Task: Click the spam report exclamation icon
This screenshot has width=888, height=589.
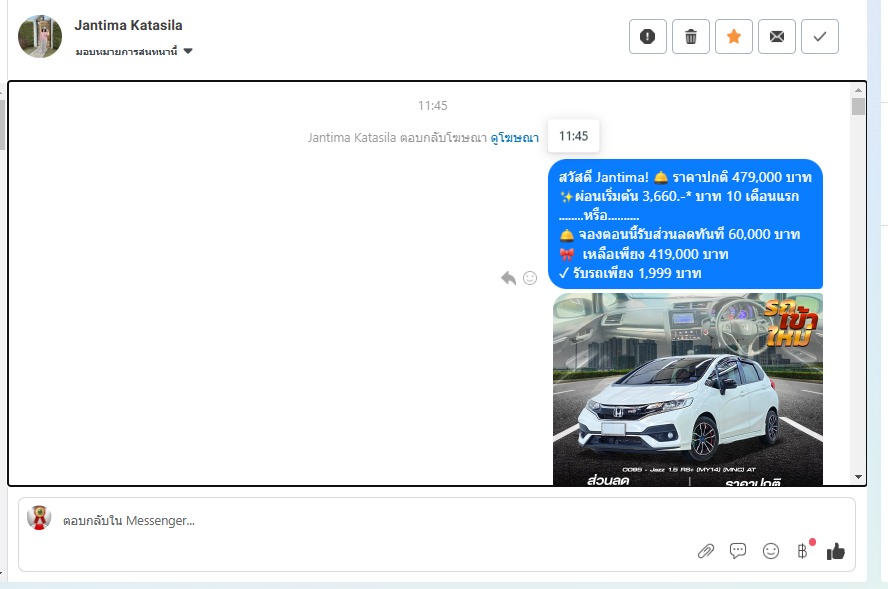Action: click(647, 37)
